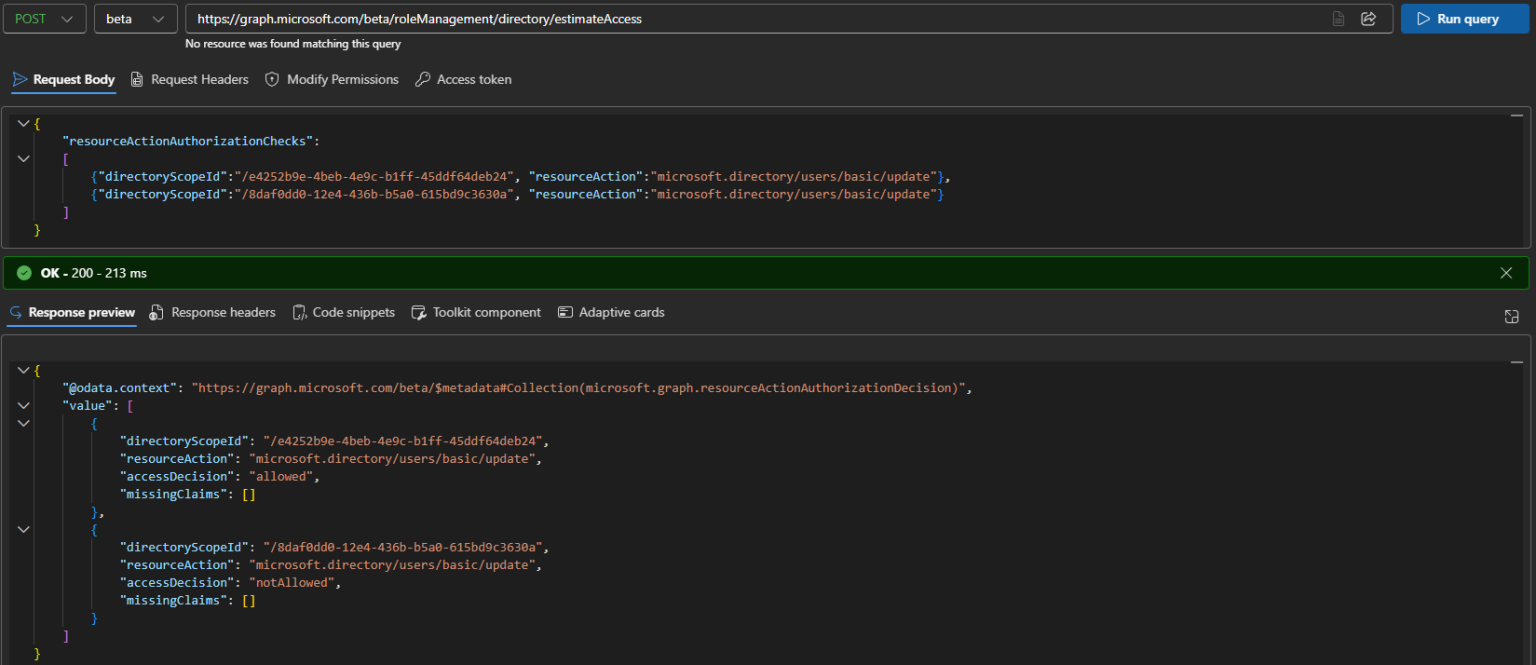Switch to the Response headers tab
This screenshot has width=1536, height=665.
[212, 313]
